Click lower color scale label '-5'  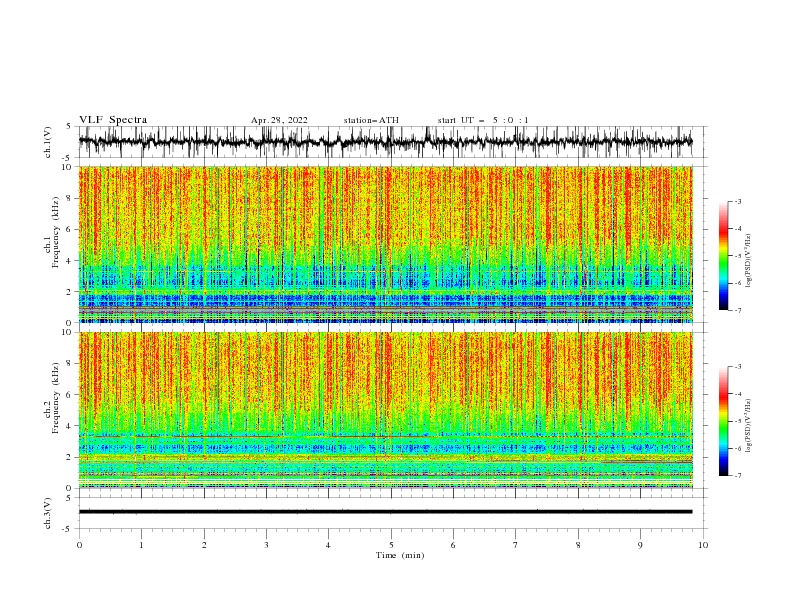(737, 421)
